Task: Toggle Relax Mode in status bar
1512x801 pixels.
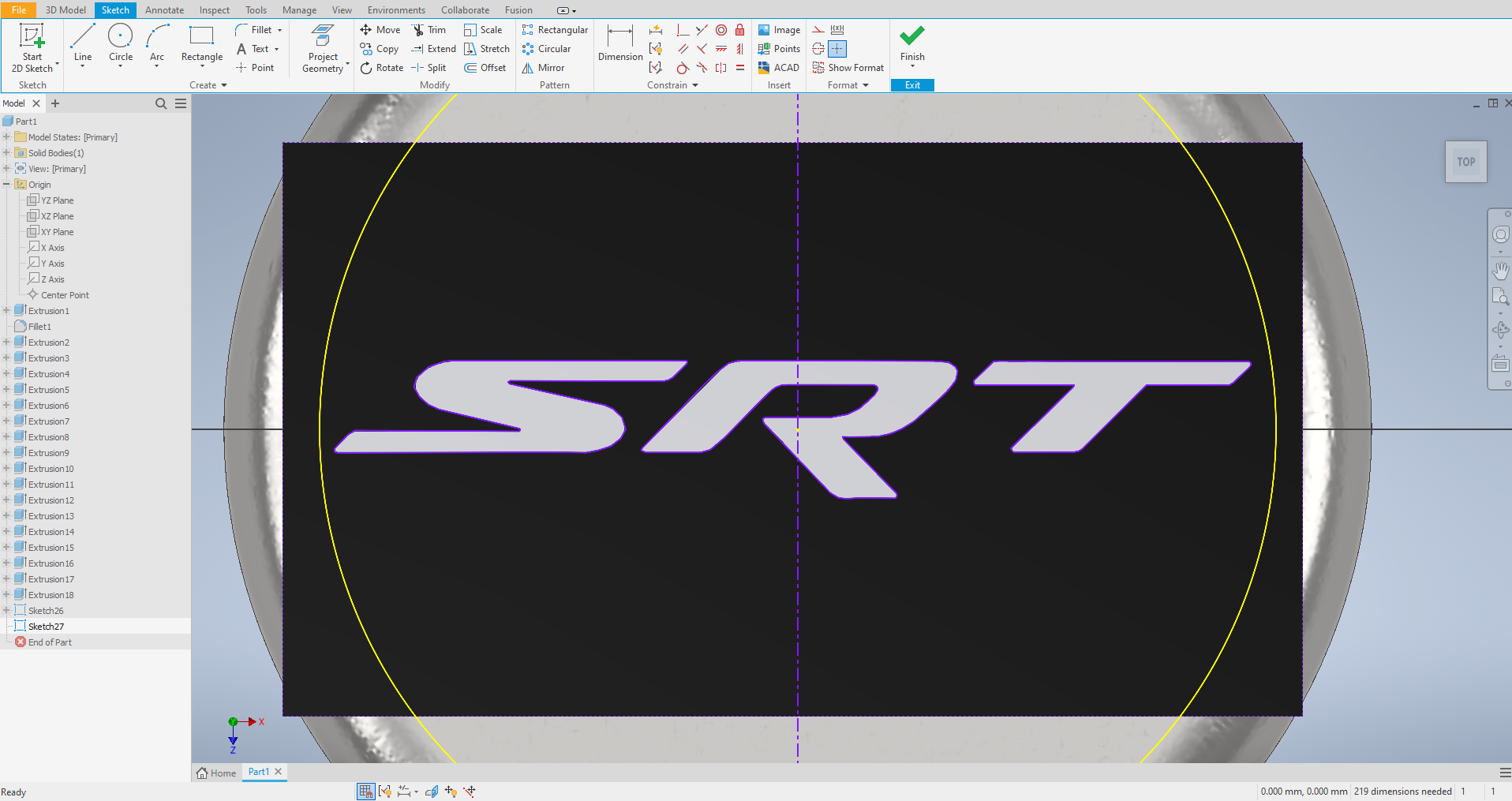Action: coord(470,791)
